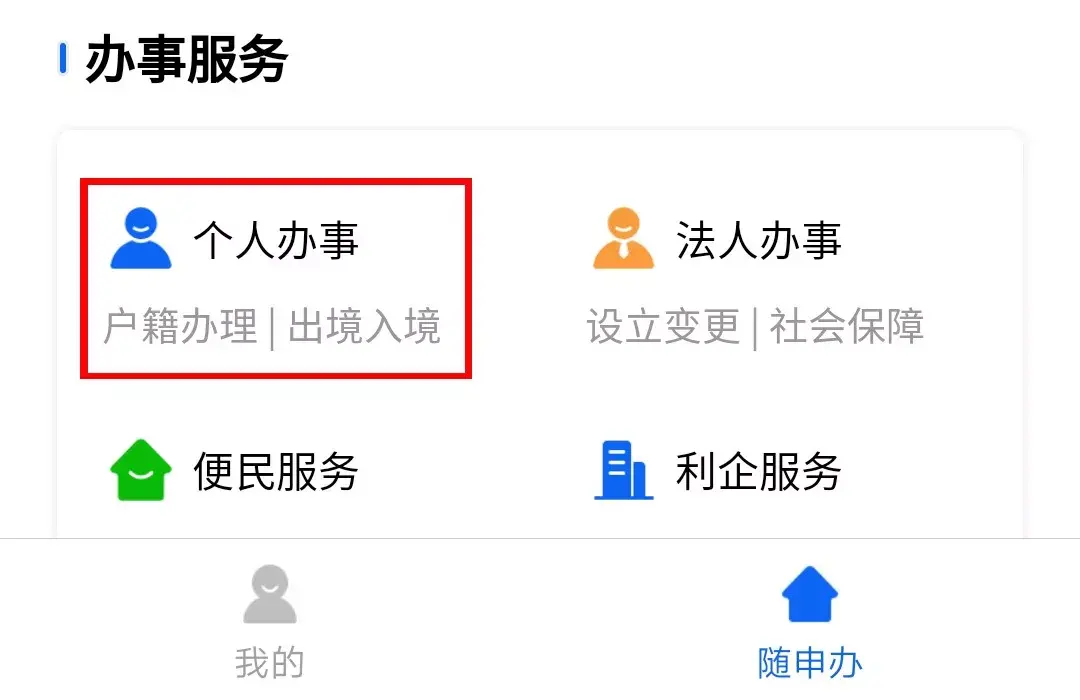Switch to the 随申办 tab label
The height and width of the screenshot is (700, 1080).
[810, 663]
